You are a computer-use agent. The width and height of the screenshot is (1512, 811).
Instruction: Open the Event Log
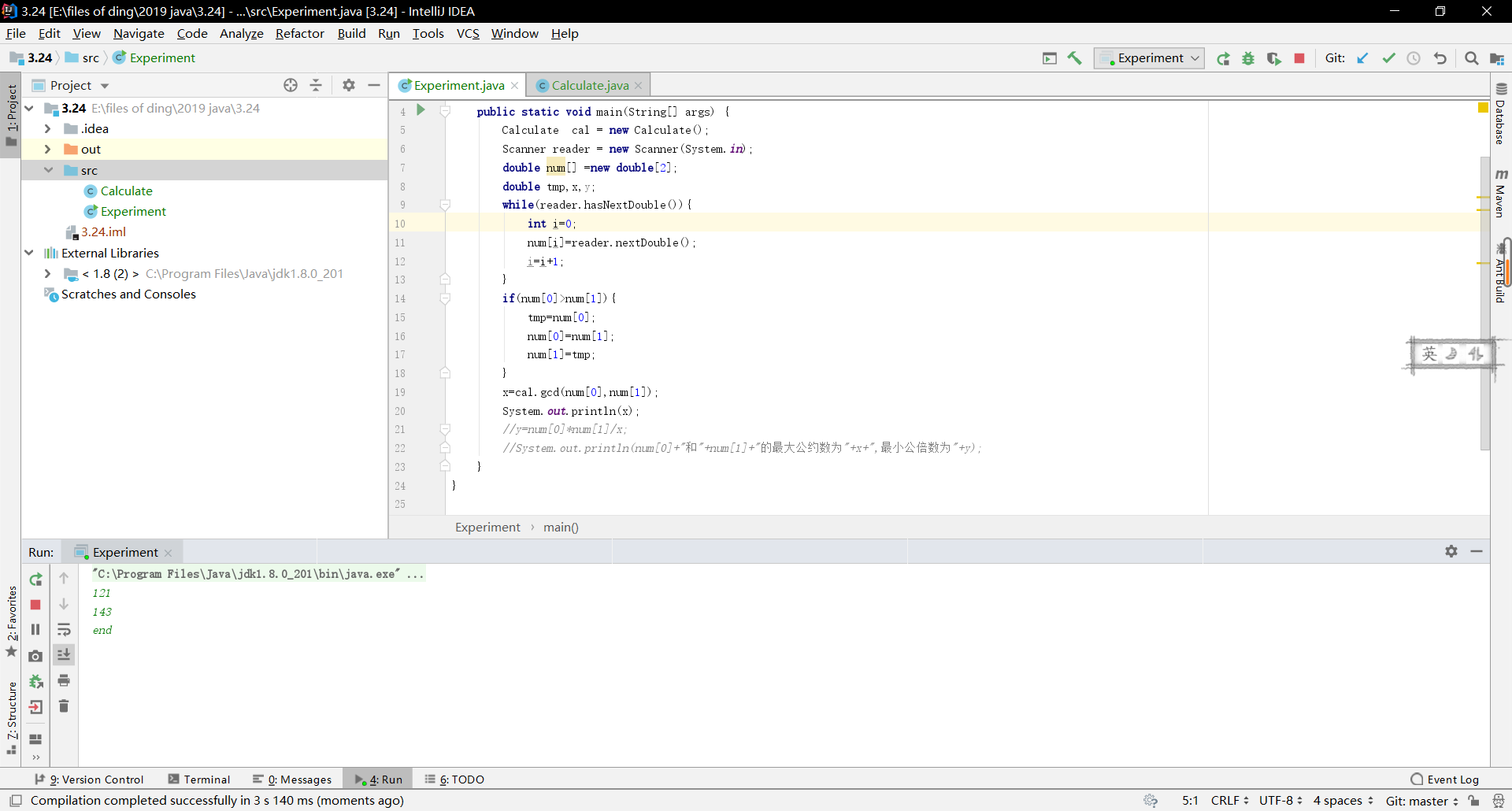[1445, 779]
